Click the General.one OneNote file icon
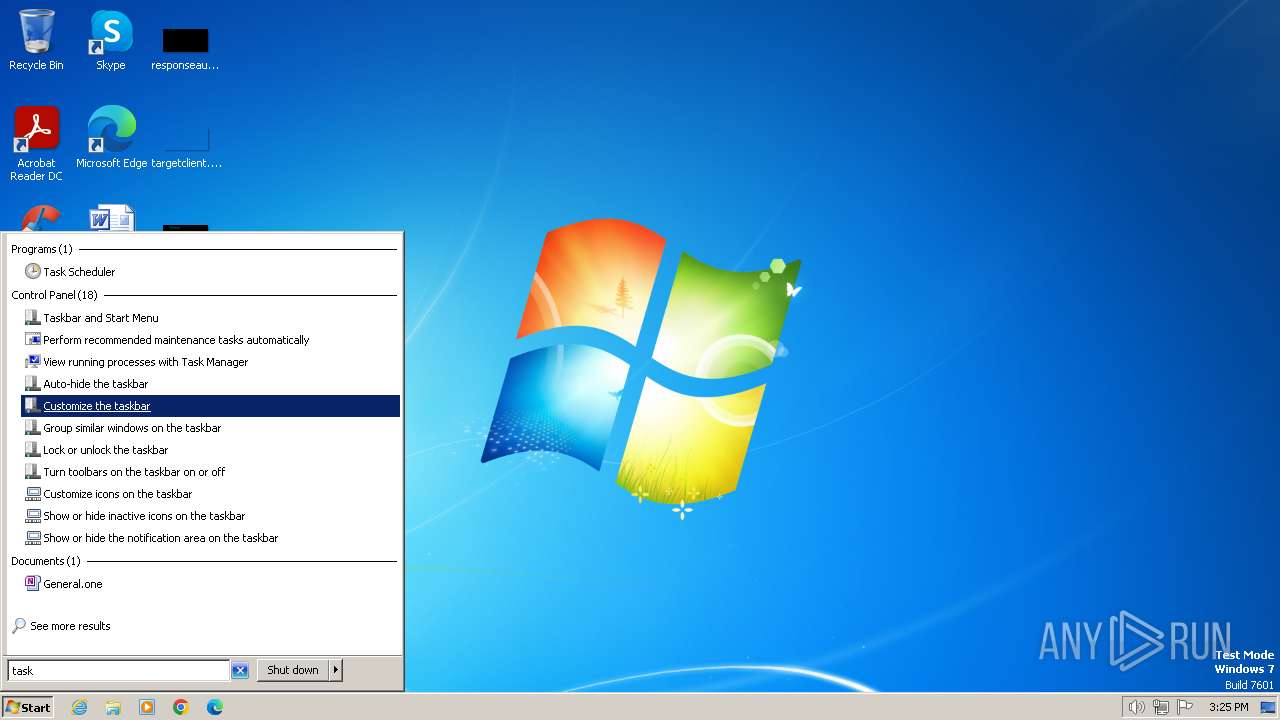 (33, 584)
